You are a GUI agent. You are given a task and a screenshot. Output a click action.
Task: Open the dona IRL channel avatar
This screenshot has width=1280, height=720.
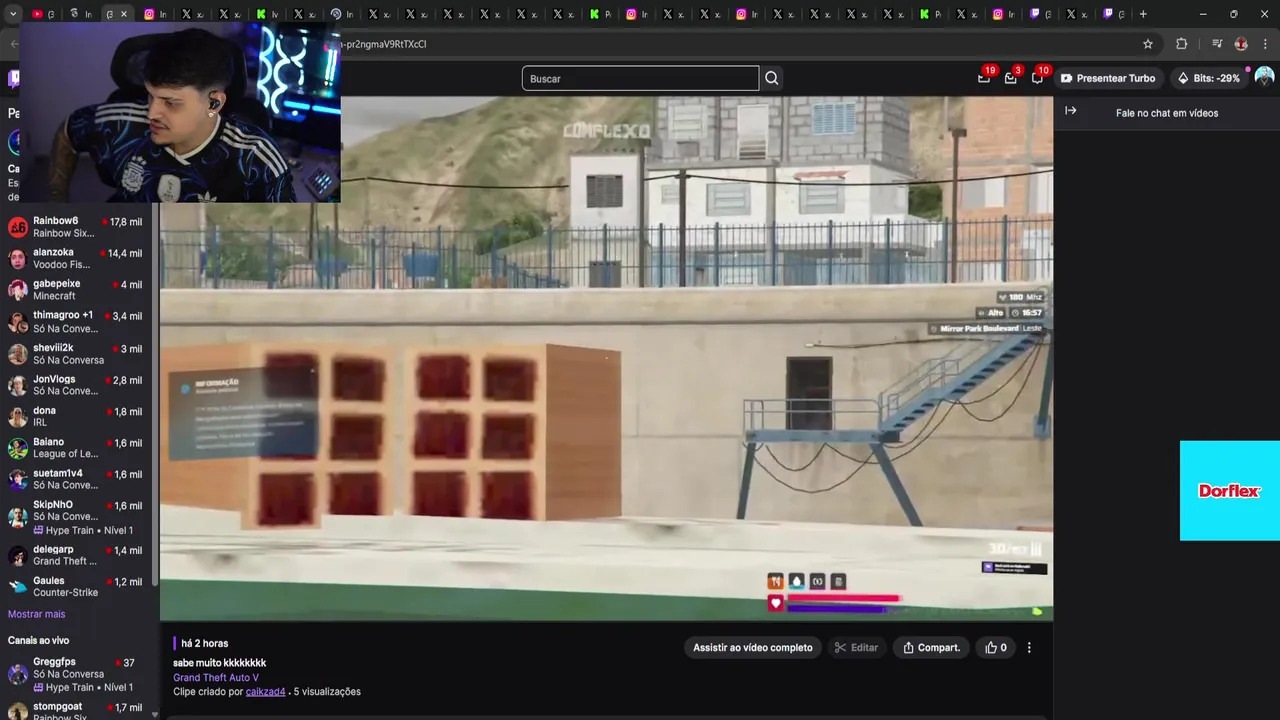click(x=17, y=417)
